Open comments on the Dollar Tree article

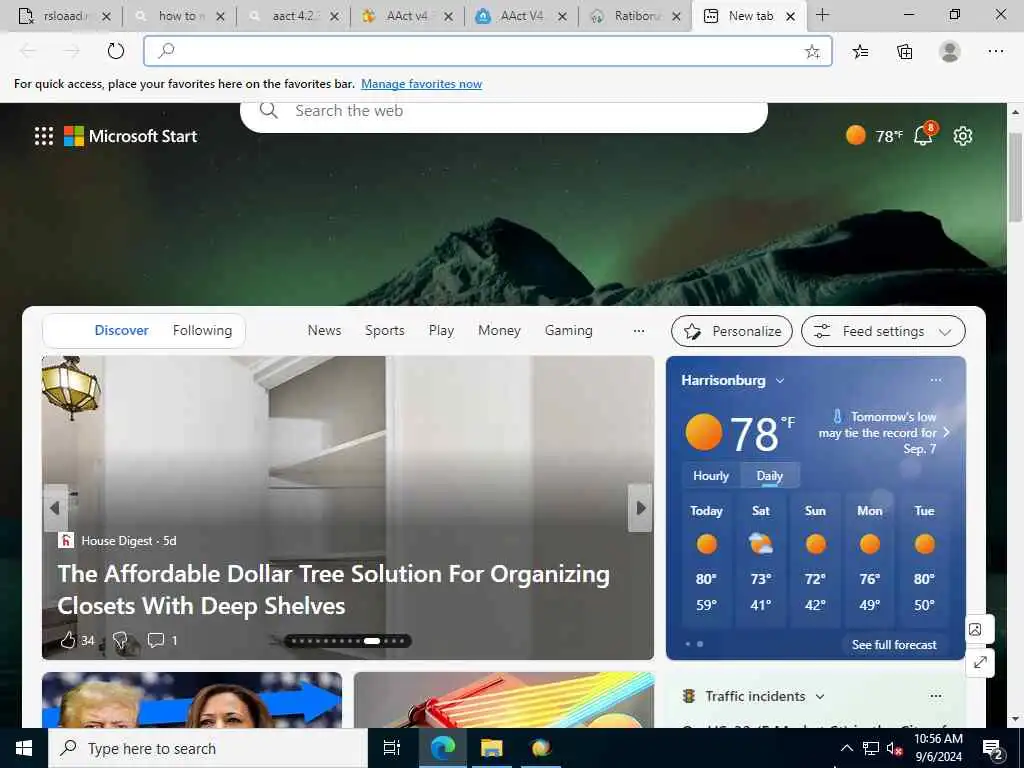pos(162,640)
